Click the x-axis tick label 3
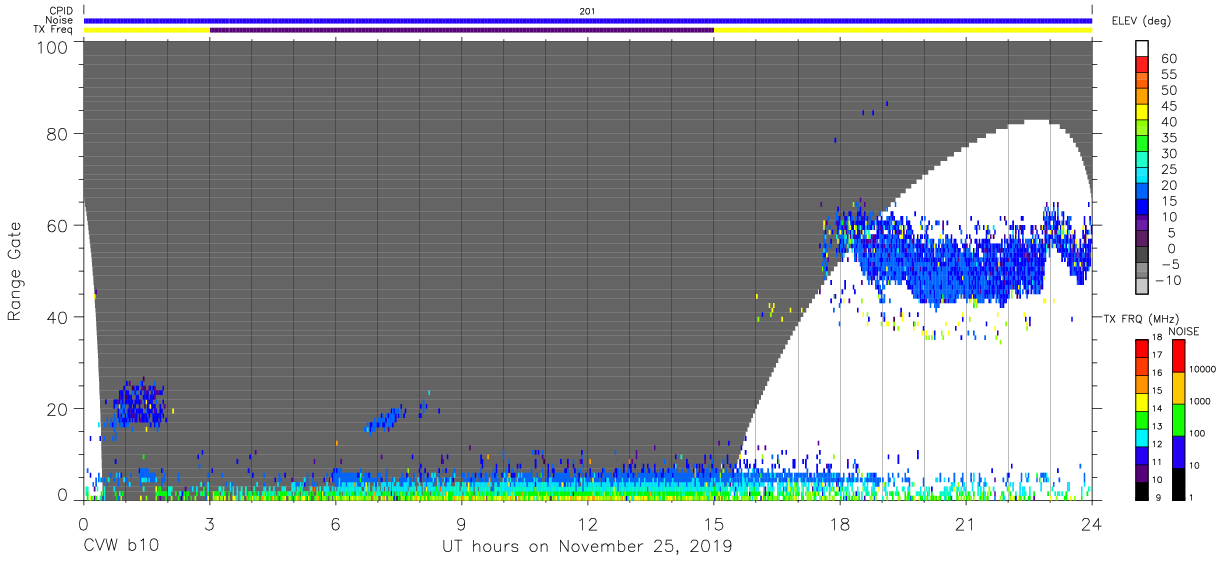The image size is (1228, 567). [209, 524]
